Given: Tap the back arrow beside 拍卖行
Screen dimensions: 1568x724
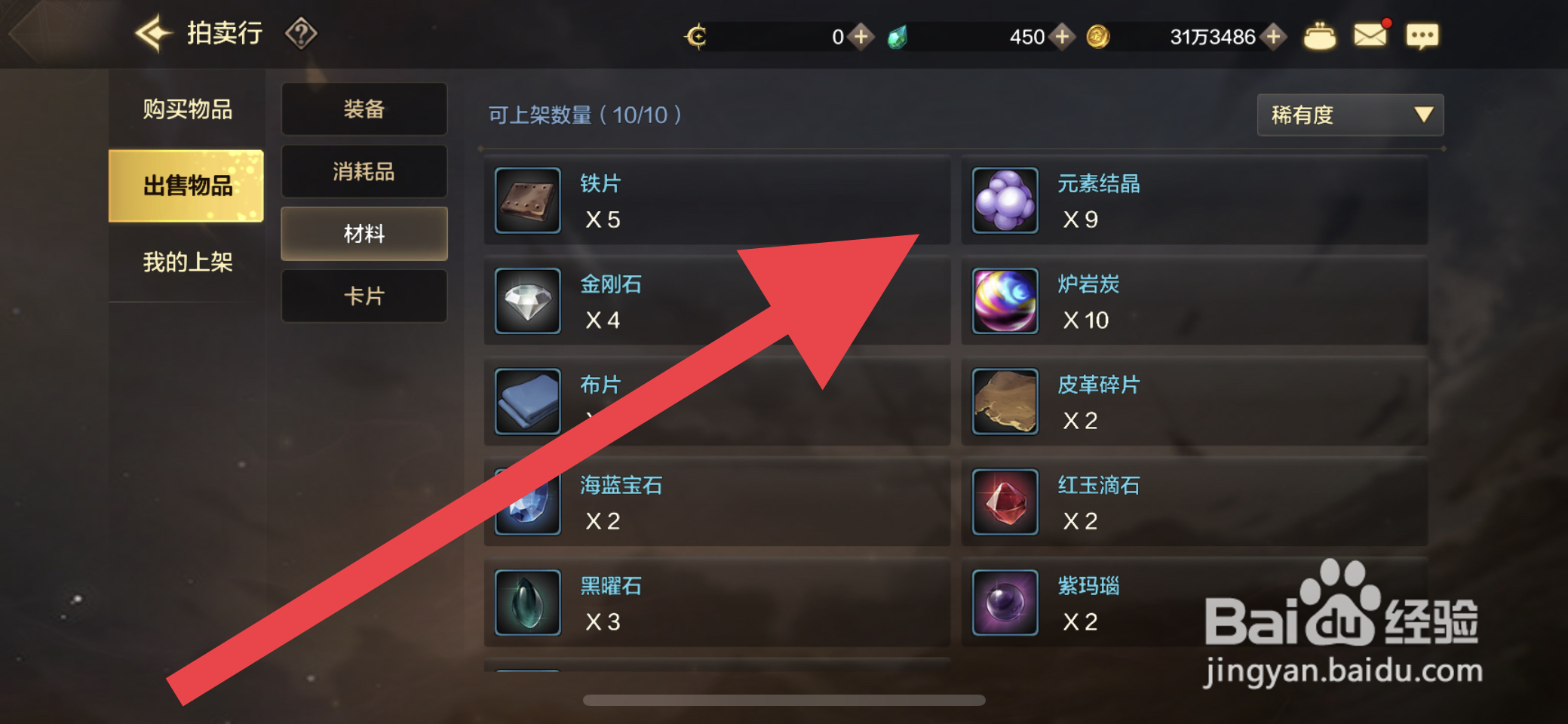Looking at the screenshot, I should click(x=154, y=33).
